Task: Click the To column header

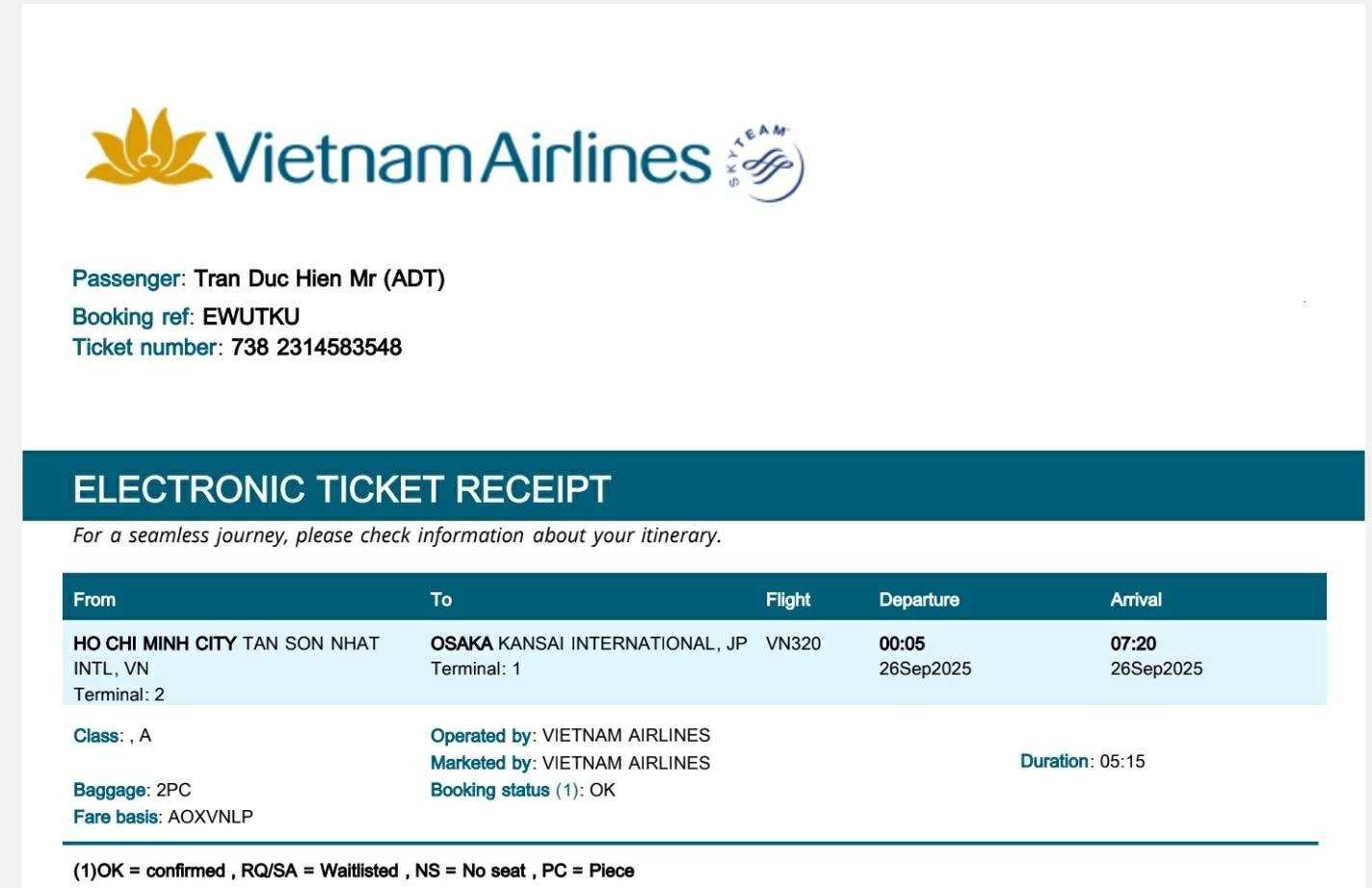Action: point(441,600)
